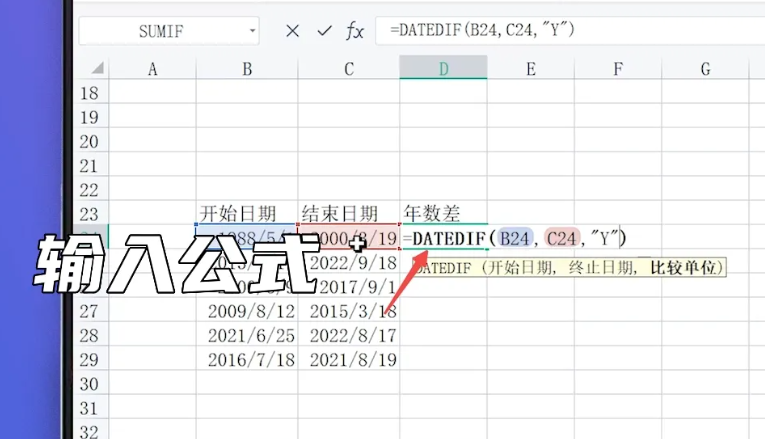765x439 pixels.
Task: Select column G header
Action: tap(705, 69)
